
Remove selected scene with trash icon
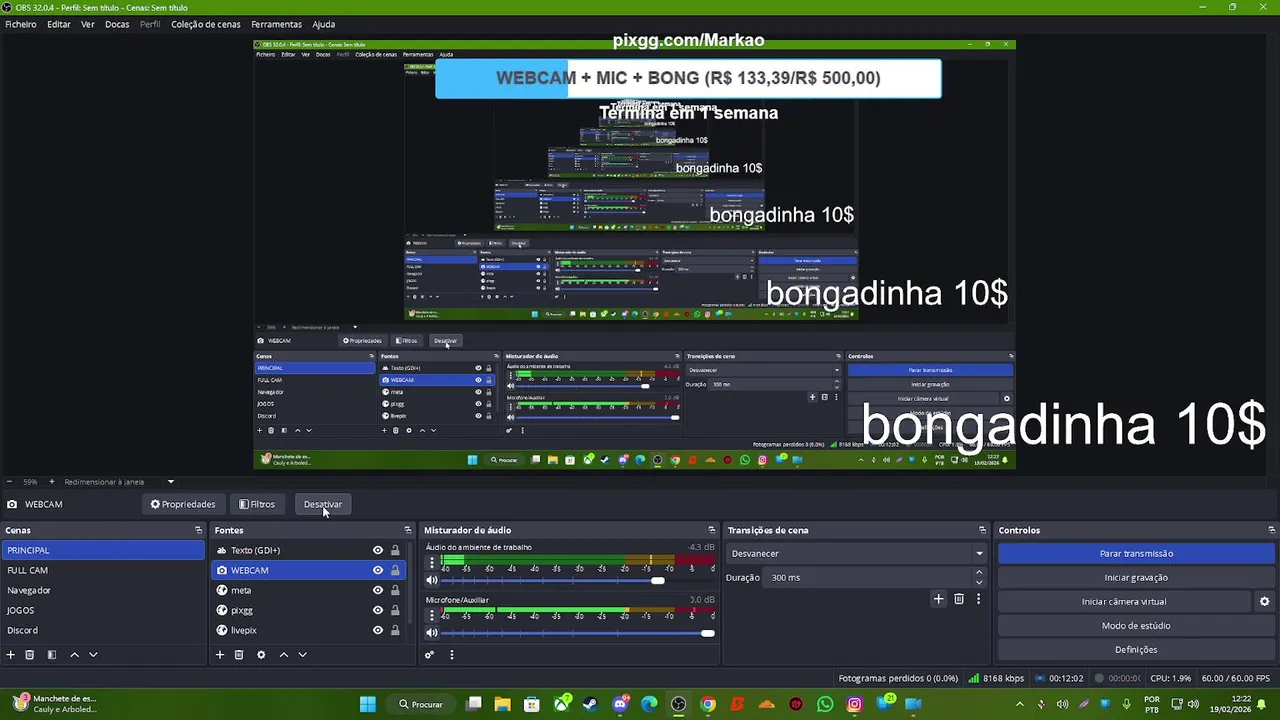(30, 655)
